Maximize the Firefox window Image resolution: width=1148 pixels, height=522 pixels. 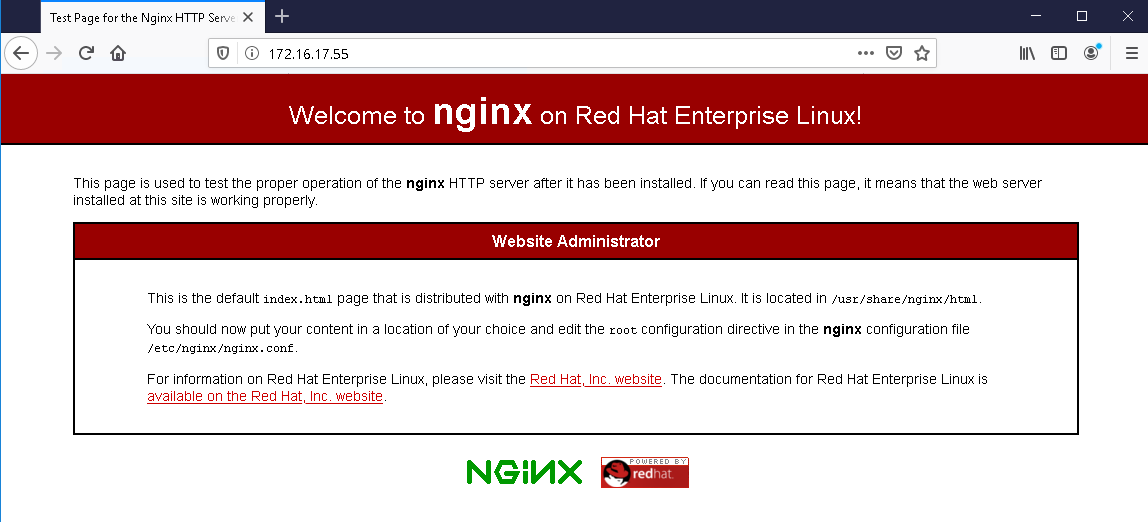pyautogui.click(x=1081, y=16)
